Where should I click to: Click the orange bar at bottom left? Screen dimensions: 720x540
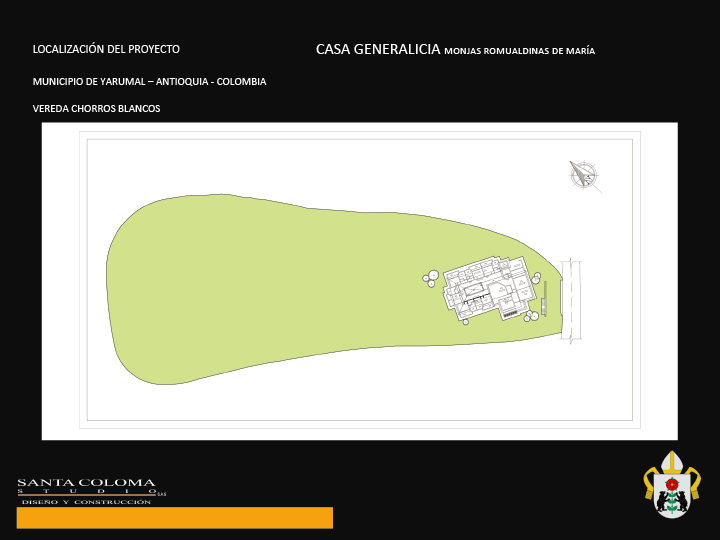(x=175, y=518)
